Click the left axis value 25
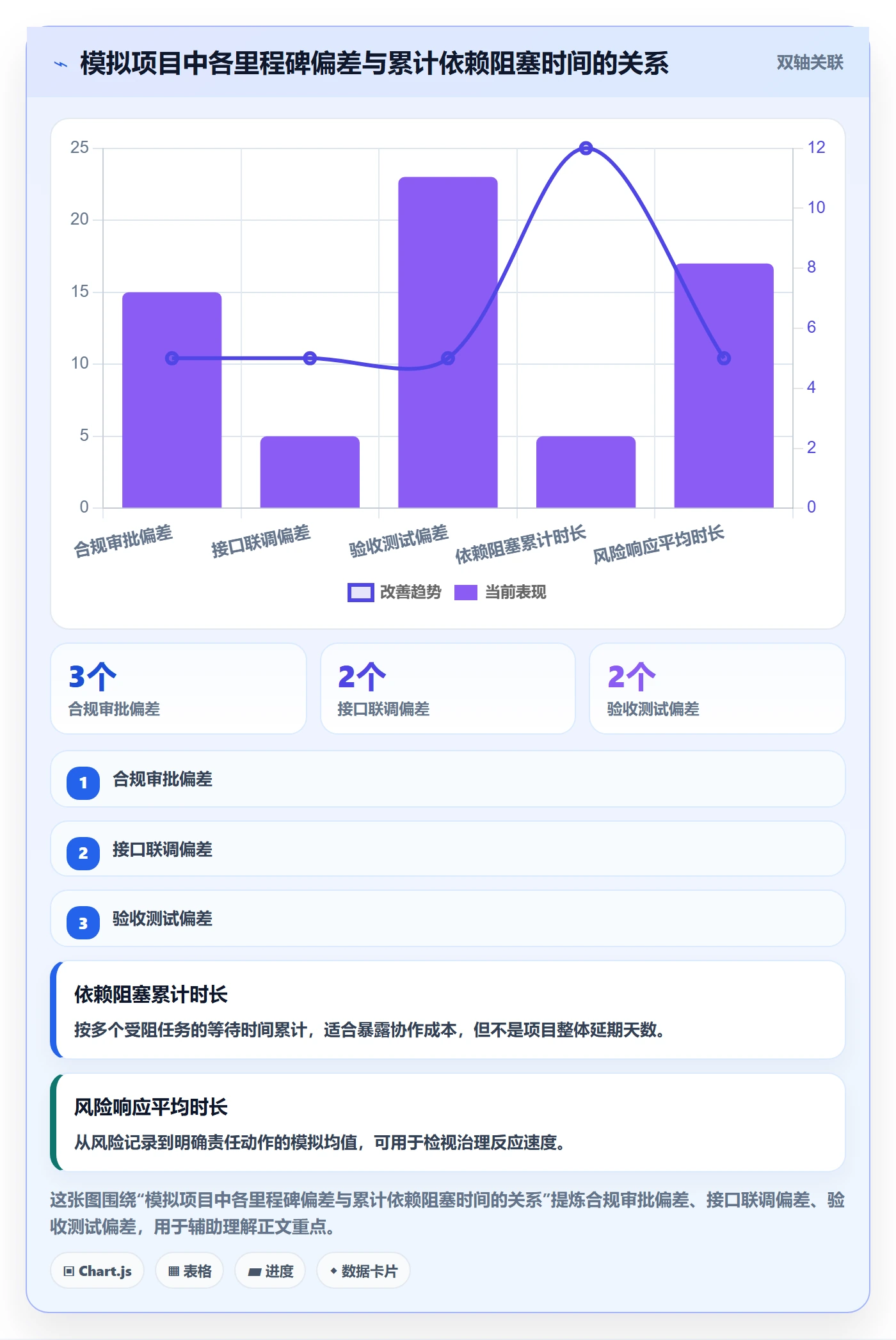The image size is (896, 1340). pos(79,148)
